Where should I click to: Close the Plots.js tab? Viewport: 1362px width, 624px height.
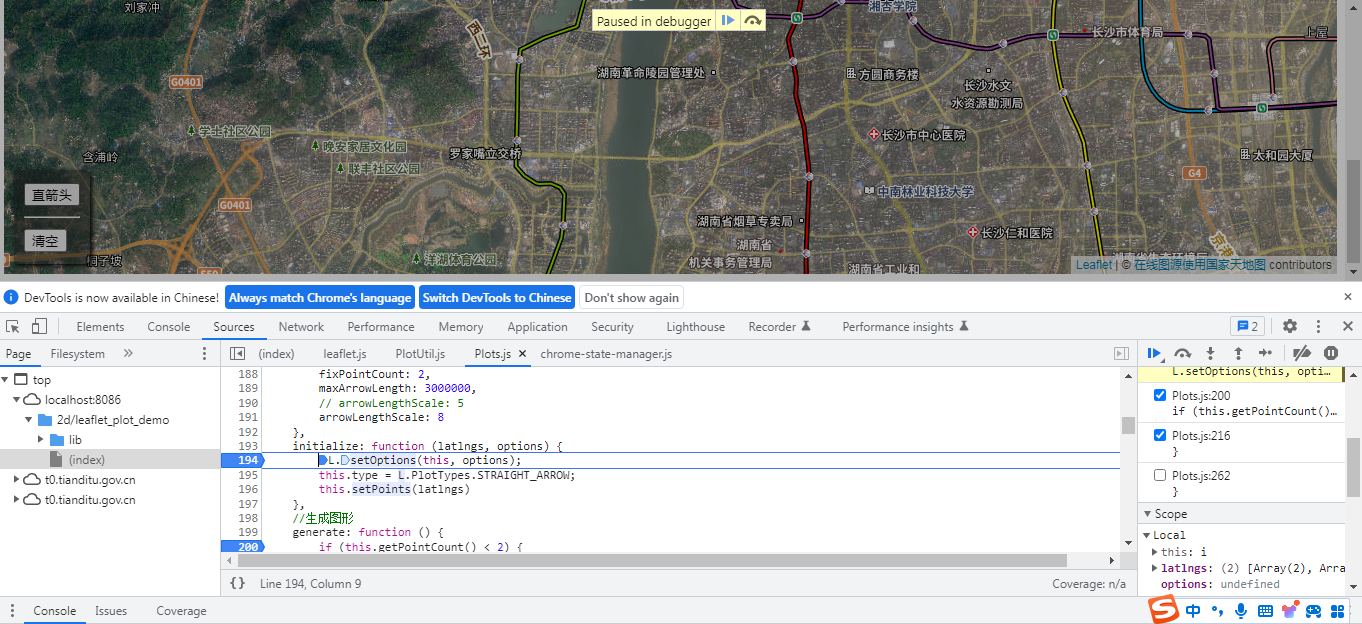click(522, 354)
